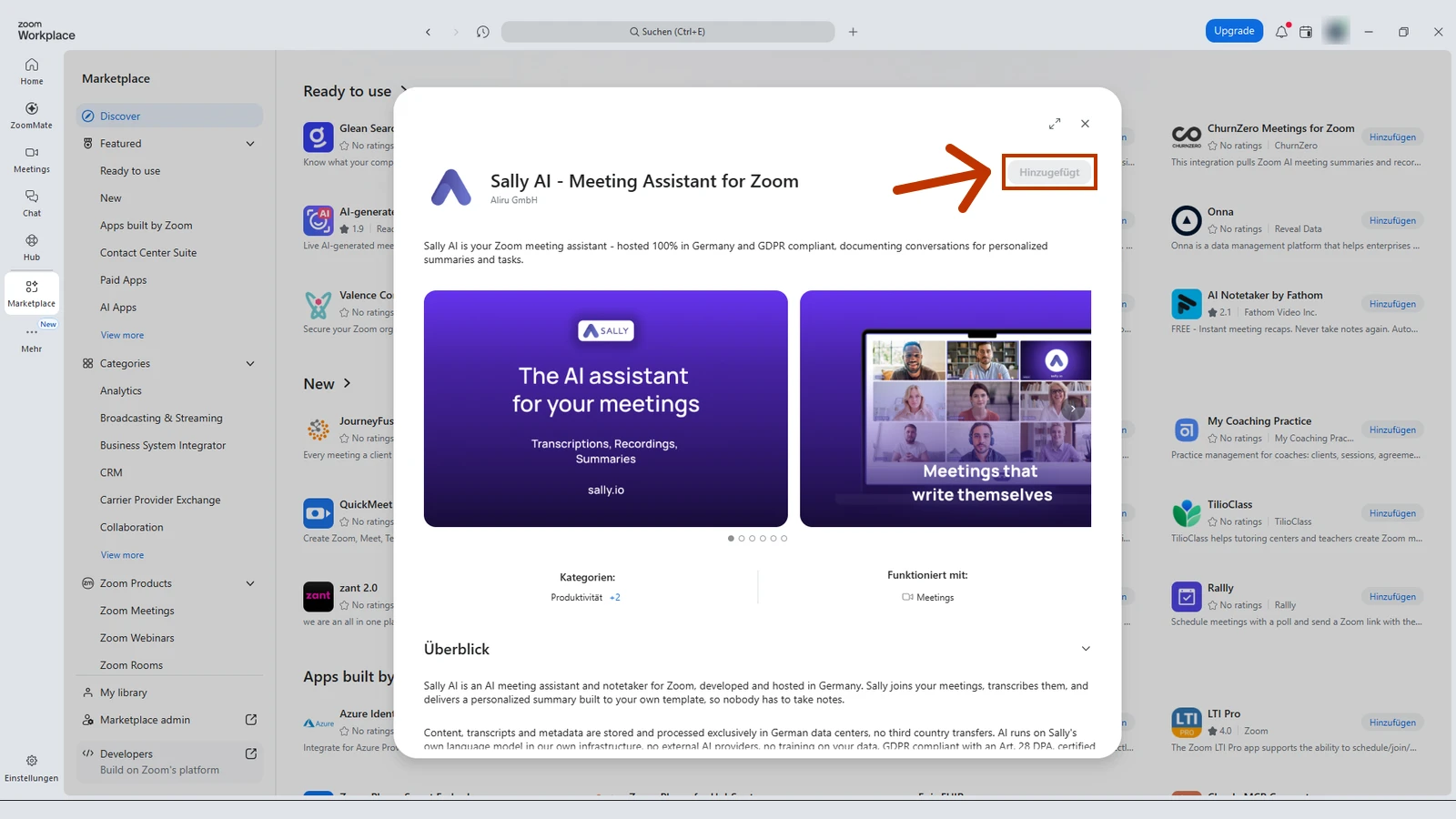The width and height of the screenshot is (1456, 819).
Task: Close the Sally AI dialog
Action: [1085, 123]
